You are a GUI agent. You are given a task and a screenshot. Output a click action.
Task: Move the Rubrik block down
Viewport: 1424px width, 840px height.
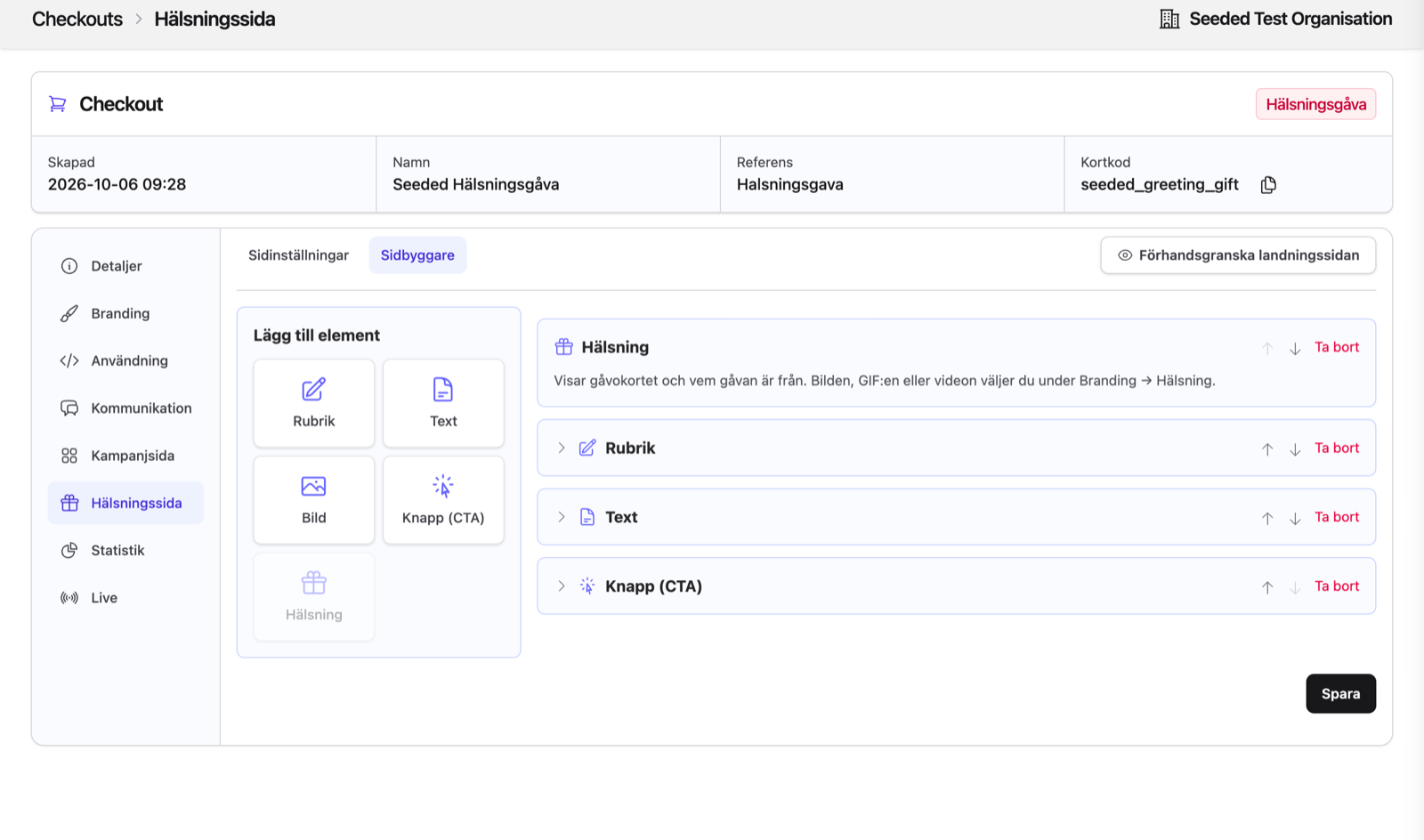[x=1295, y=448]
